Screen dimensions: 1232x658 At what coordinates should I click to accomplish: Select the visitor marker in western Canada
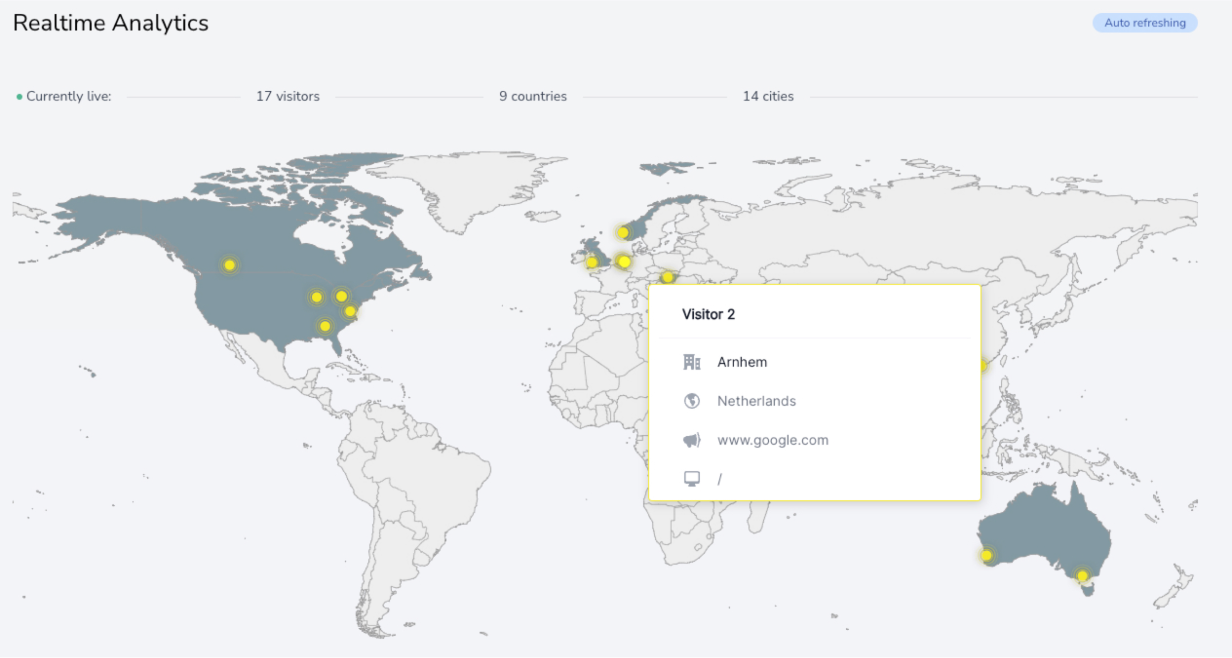tap(230, 265)
